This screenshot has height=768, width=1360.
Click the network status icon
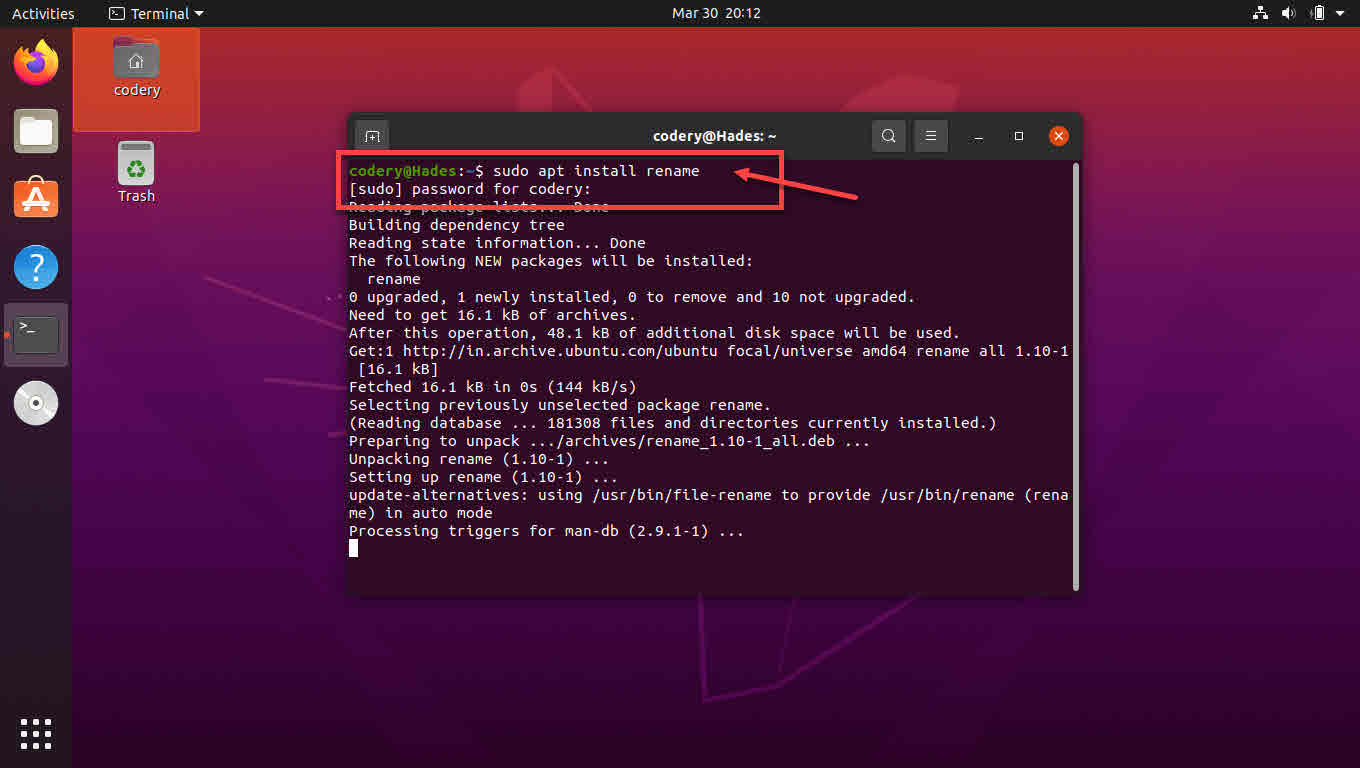(x=1259, y=13)
